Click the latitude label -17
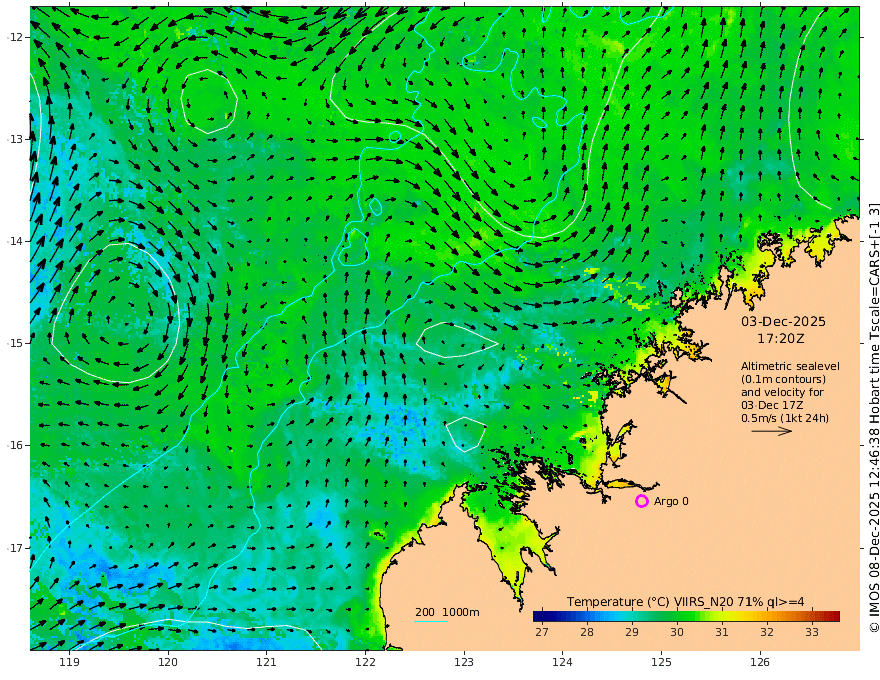880x680 pixels. pyautogui.click(x=15, y=548)
